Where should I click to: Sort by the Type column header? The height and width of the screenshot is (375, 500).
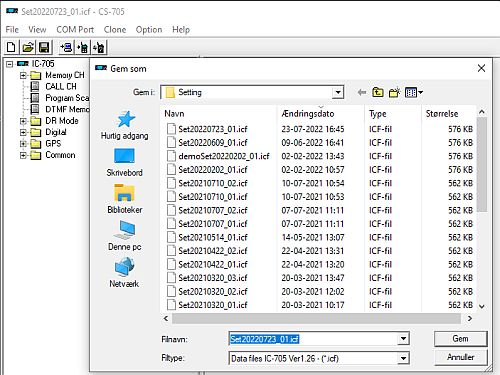393,114
